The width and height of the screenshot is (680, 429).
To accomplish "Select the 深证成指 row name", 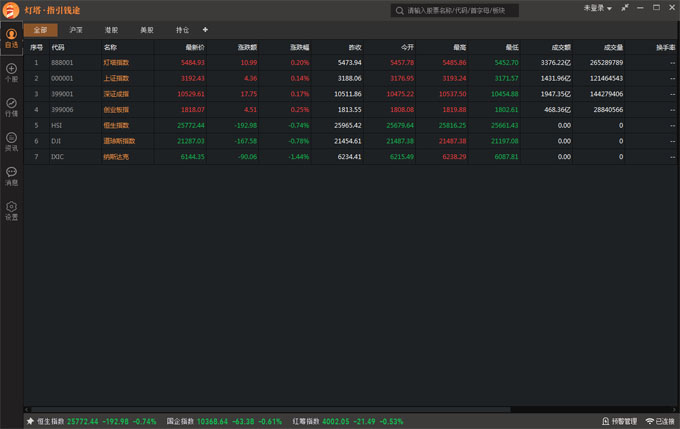I will coord(116,94).
